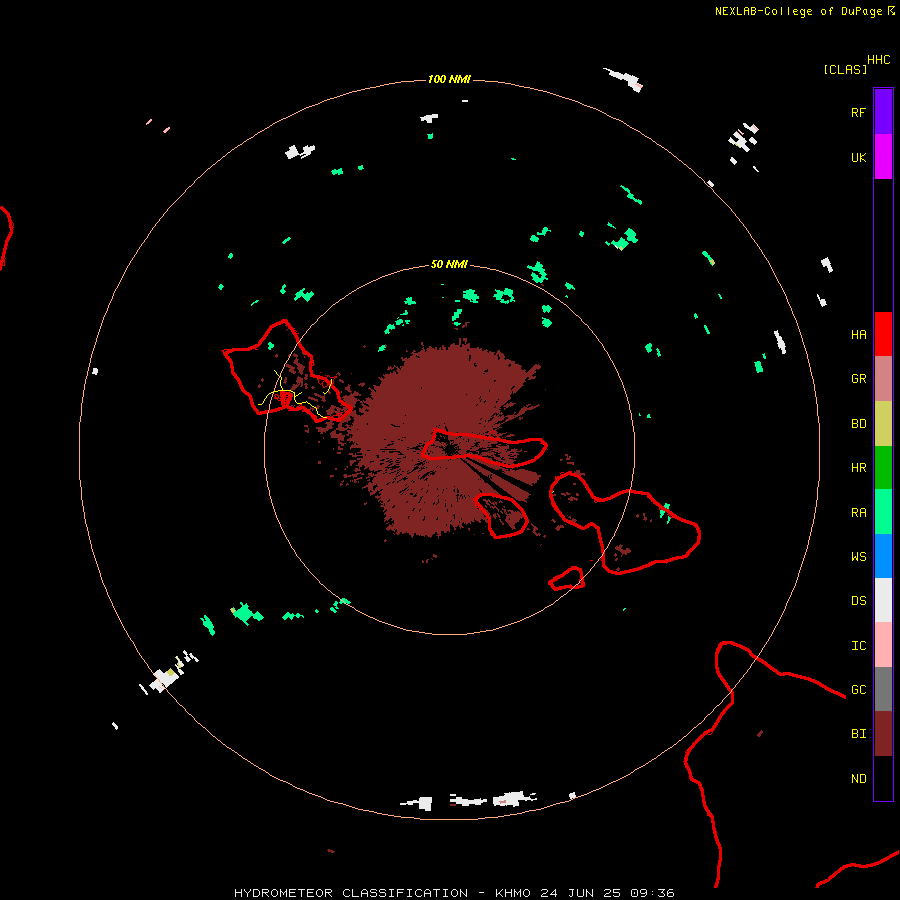
Task: Click the yellow road network on Oahu
Action: pos(294,393)
